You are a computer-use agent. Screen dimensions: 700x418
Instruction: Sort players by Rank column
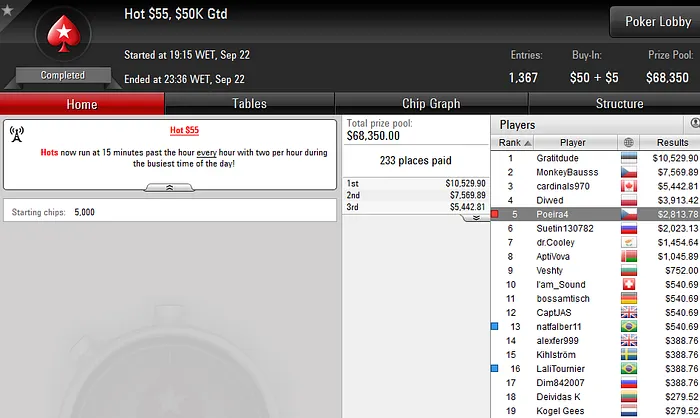(512, 142)
